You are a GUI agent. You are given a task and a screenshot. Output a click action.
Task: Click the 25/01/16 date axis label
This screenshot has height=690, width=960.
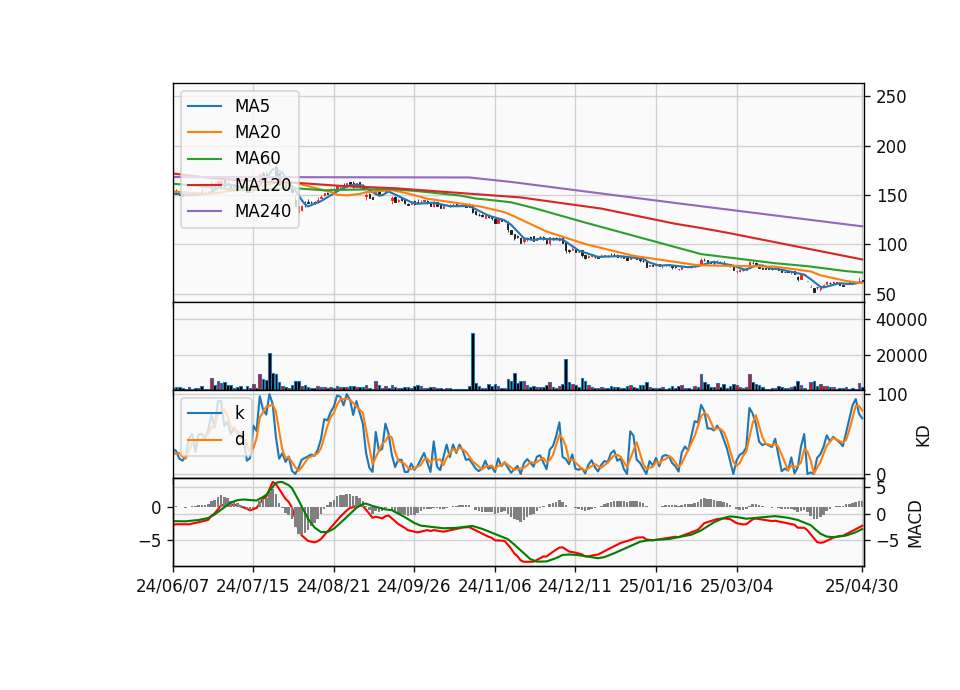point(656,586)
